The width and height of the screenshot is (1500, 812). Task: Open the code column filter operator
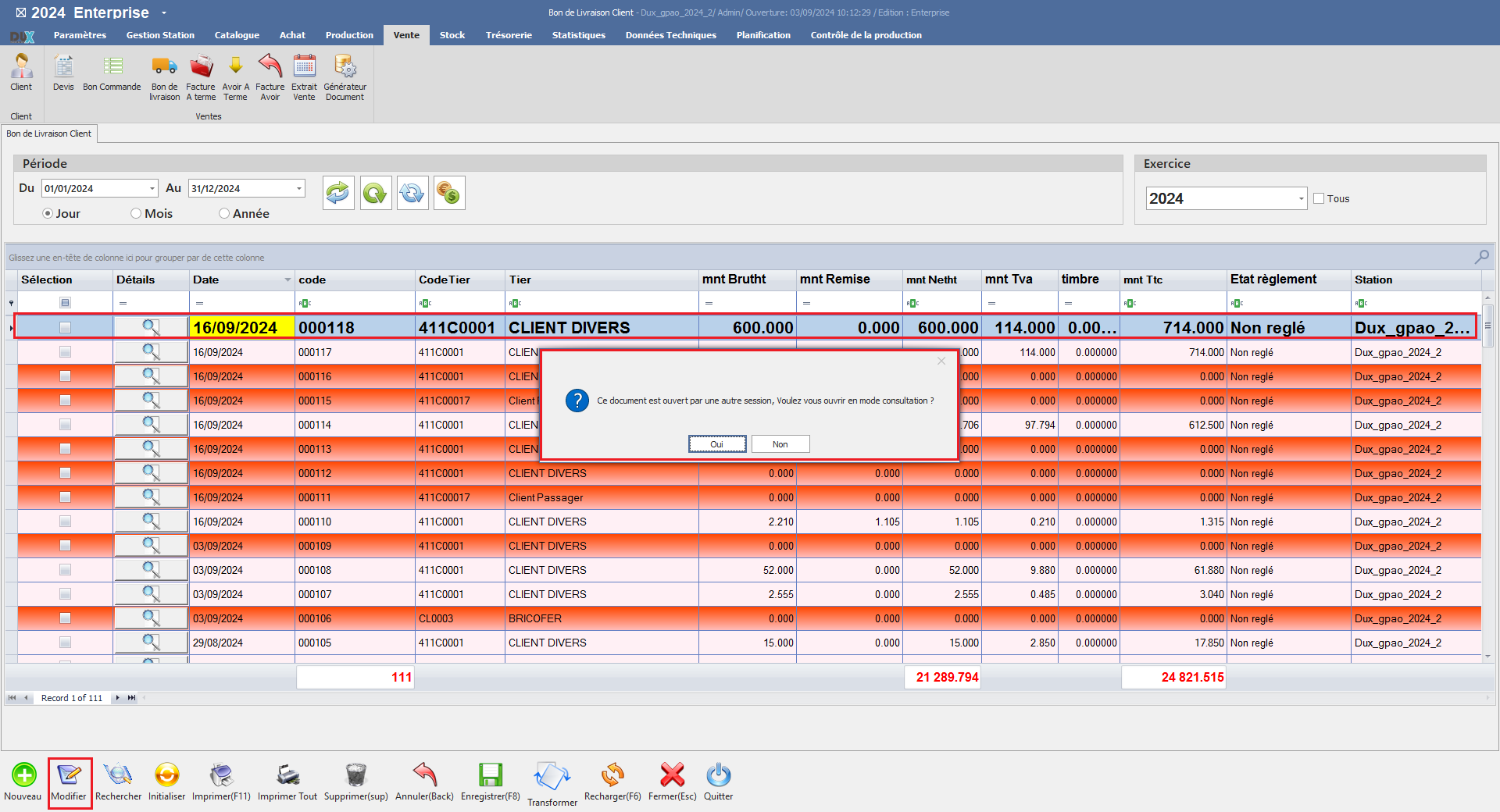(x=305, y=303)
